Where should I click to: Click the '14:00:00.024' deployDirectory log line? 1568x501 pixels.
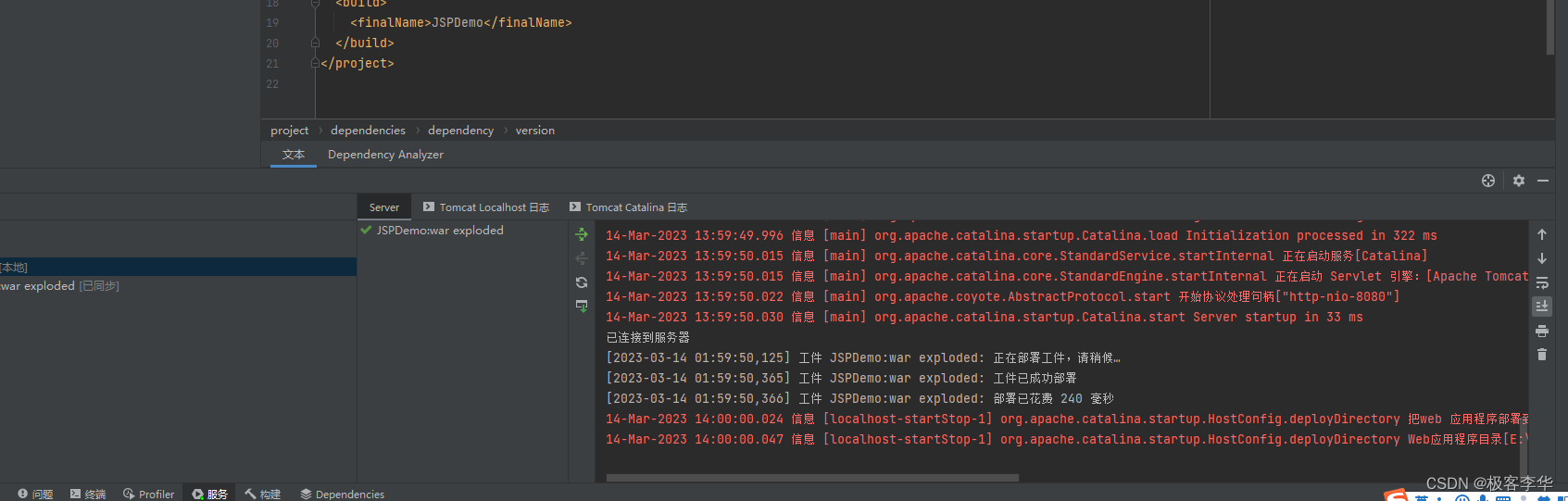pos(1066,419)
